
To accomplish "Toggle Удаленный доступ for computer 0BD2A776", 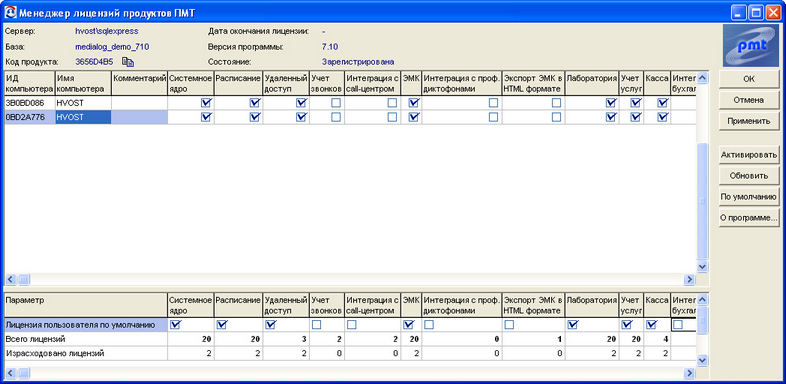I will tap(301, 117).
